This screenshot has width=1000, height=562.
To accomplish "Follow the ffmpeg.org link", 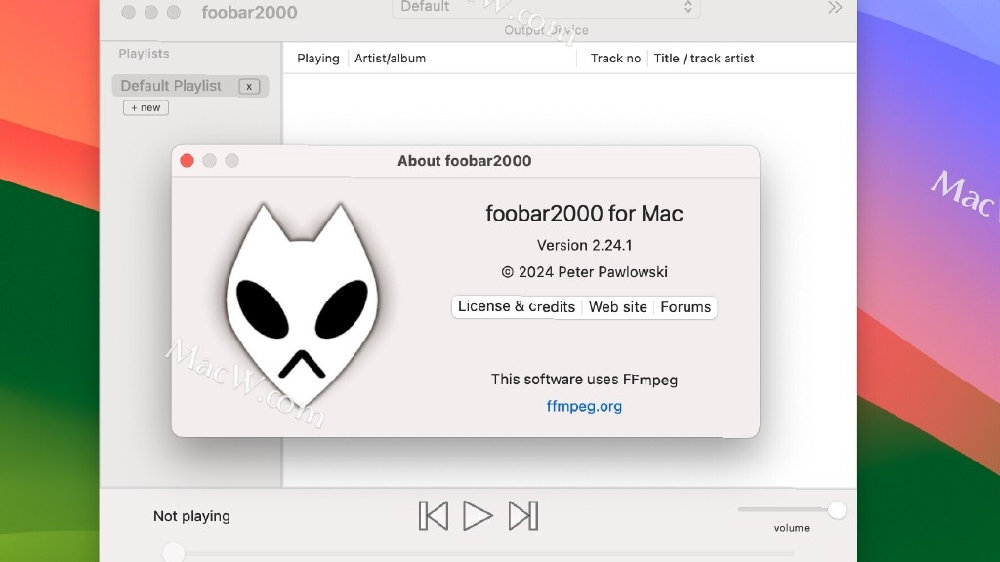I will click(x=584, y=406).
